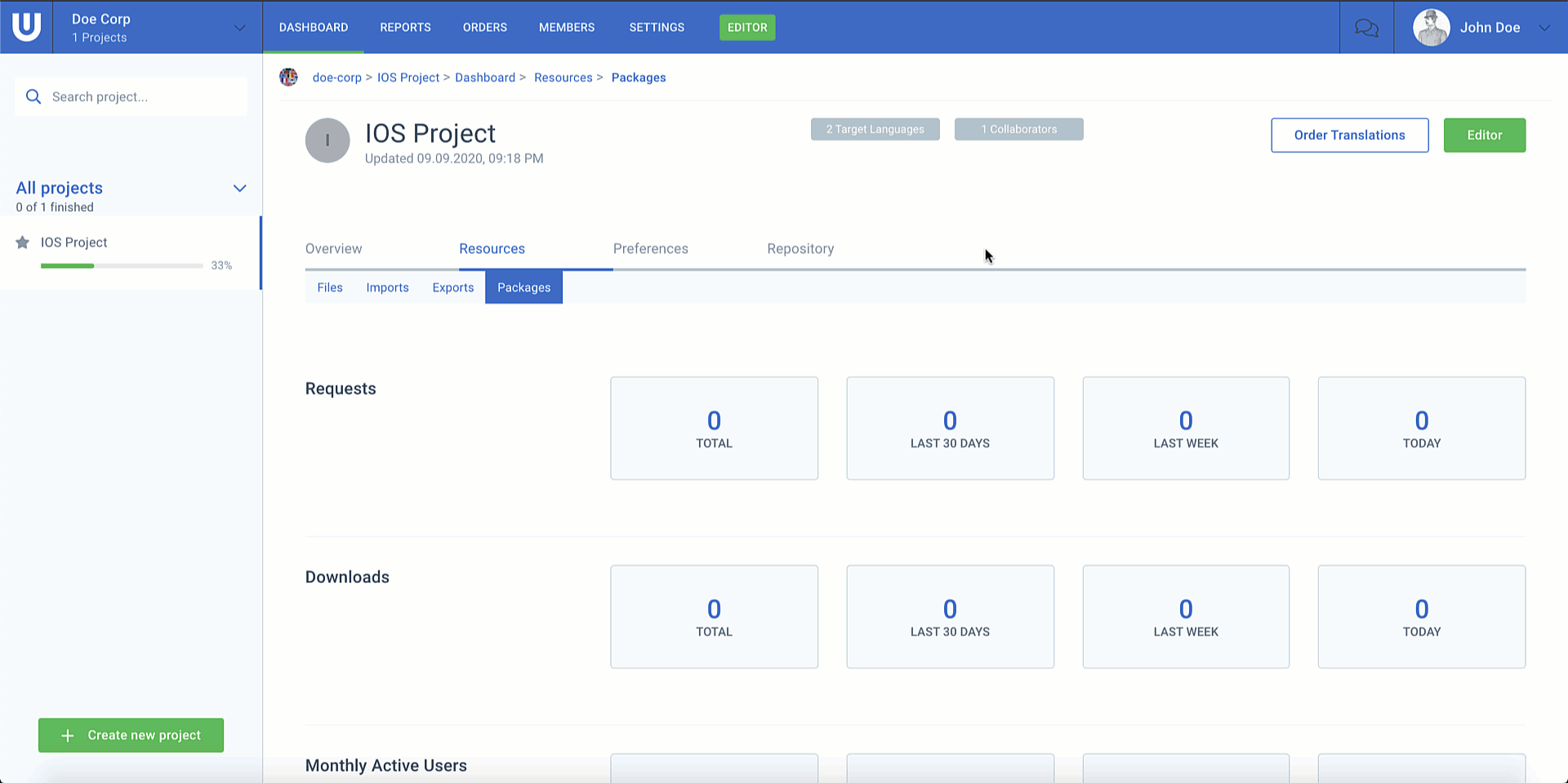Click the green EDITOR nav button

point(747,28)
